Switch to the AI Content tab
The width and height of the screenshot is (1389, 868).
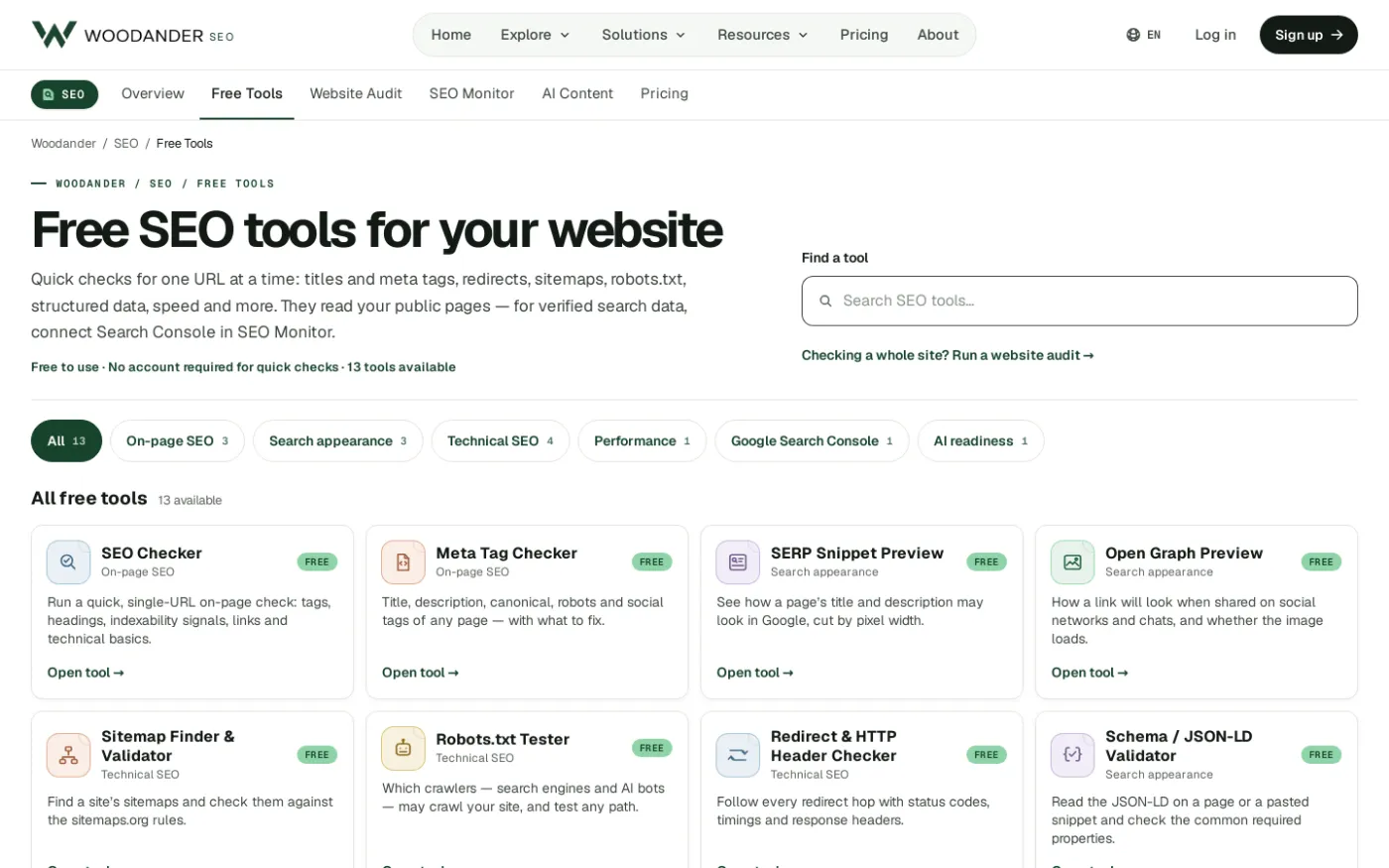point(577,93)
